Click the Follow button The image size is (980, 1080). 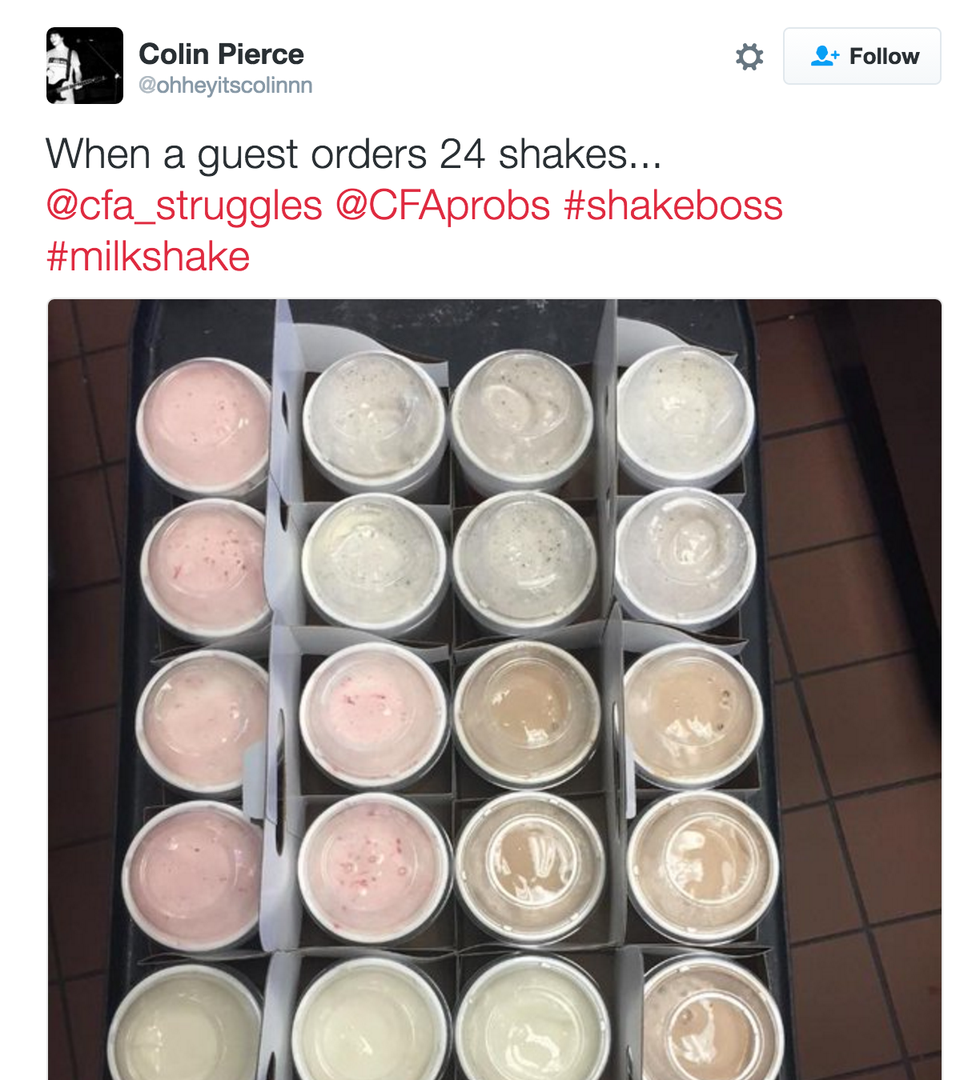(862, 56)
